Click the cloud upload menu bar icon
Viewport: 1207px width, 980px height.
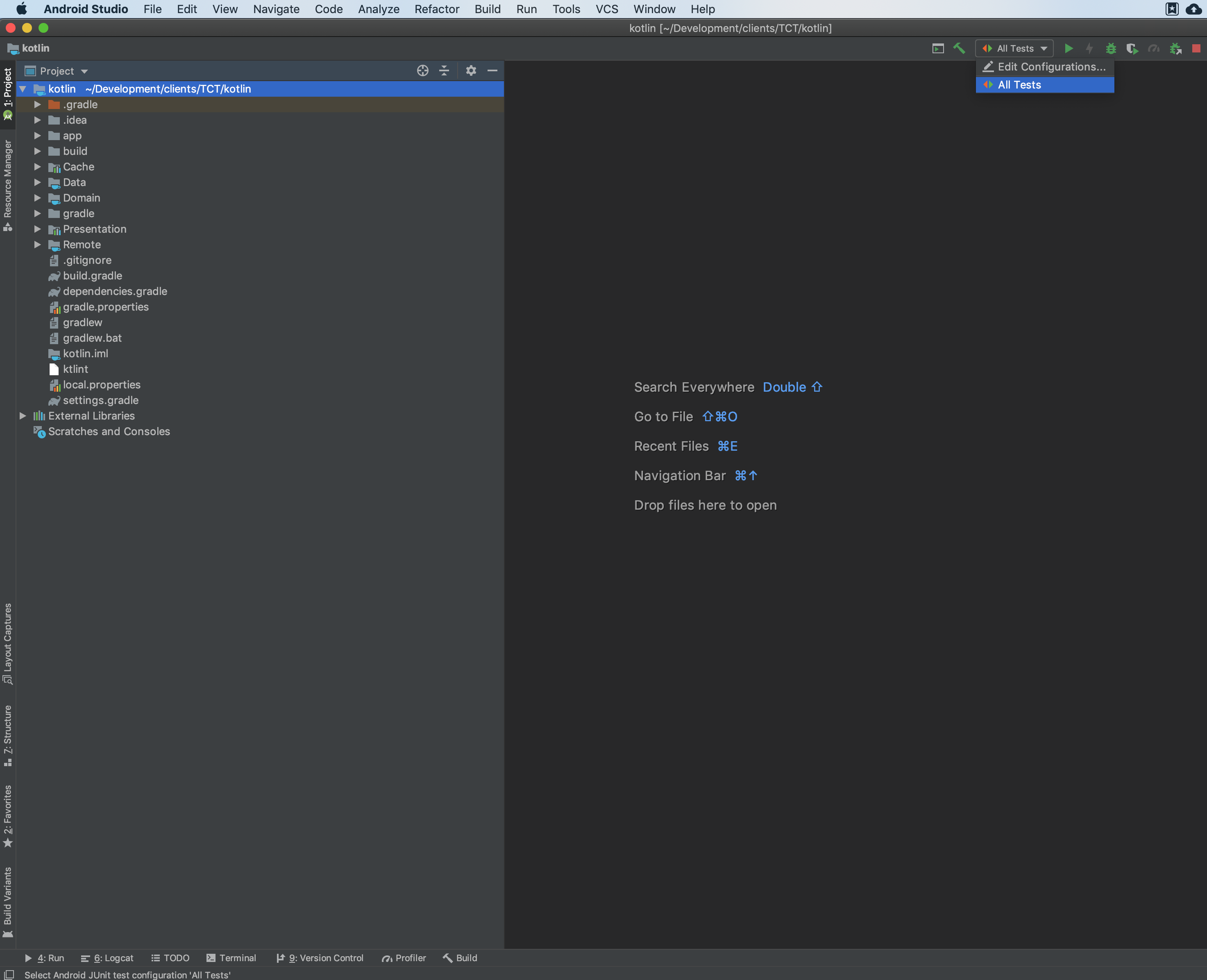click(1193, 9)
